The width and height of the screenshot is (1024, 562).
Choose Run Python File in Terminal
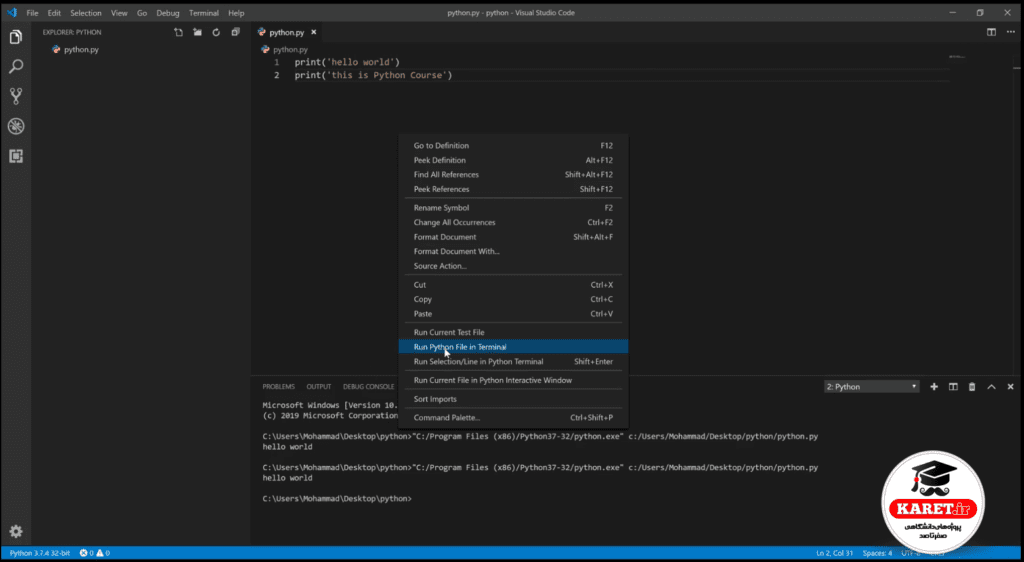pyautogui.click(x=513, y=347)
